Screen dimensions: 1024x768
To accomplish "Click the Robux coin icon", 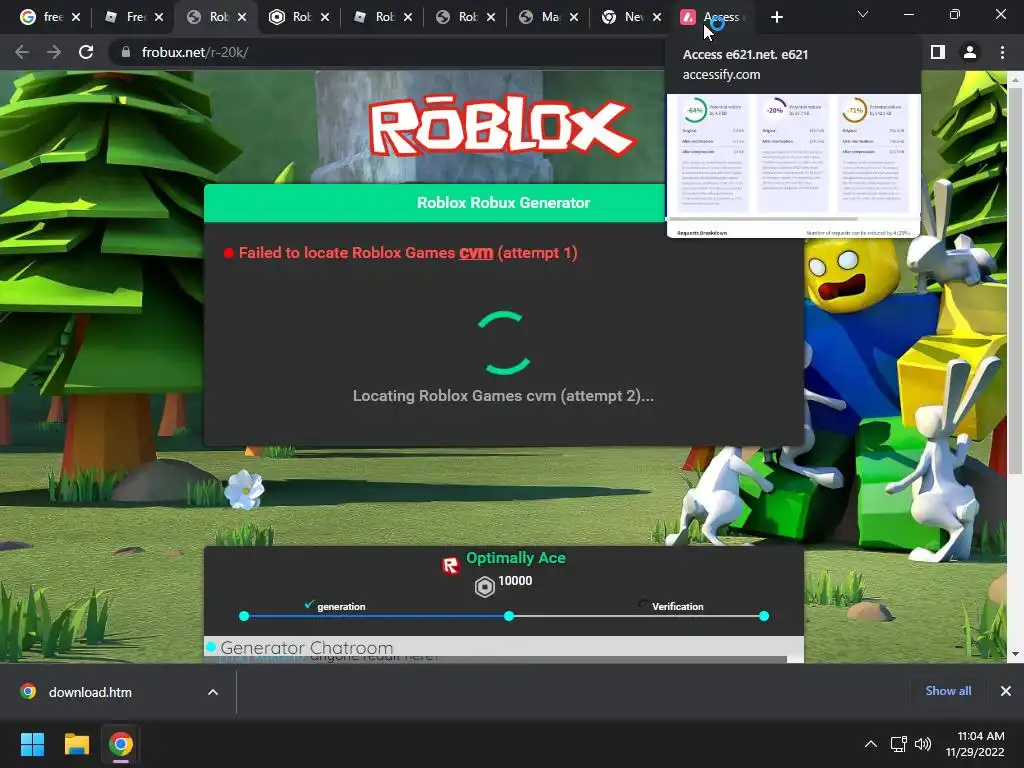I will (x=485, y=587).
